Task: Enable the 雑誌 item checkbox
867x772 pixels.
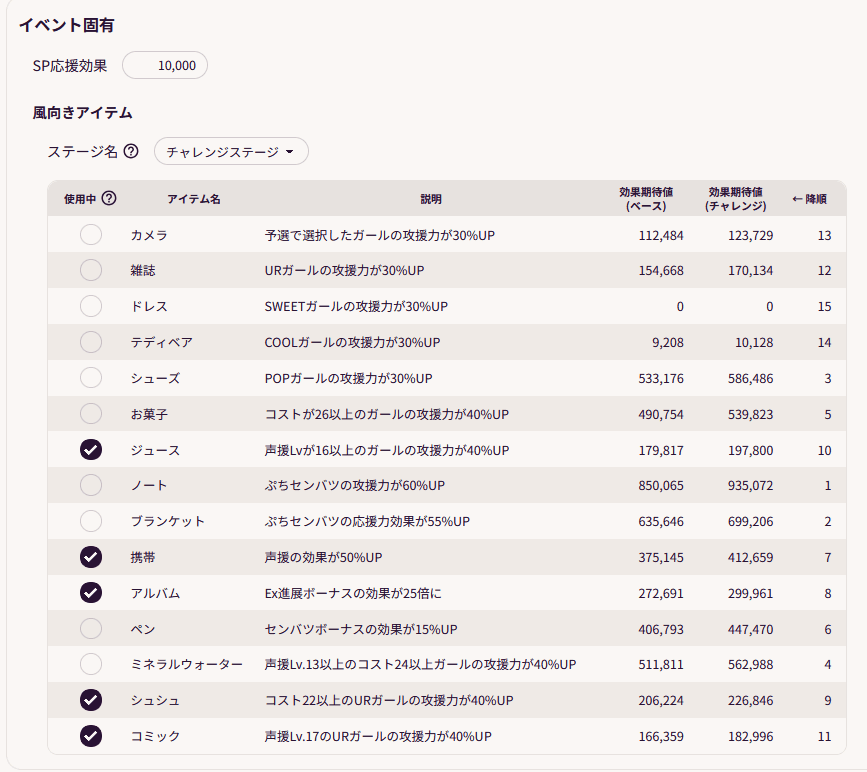Action: click(x=91, y=271)
